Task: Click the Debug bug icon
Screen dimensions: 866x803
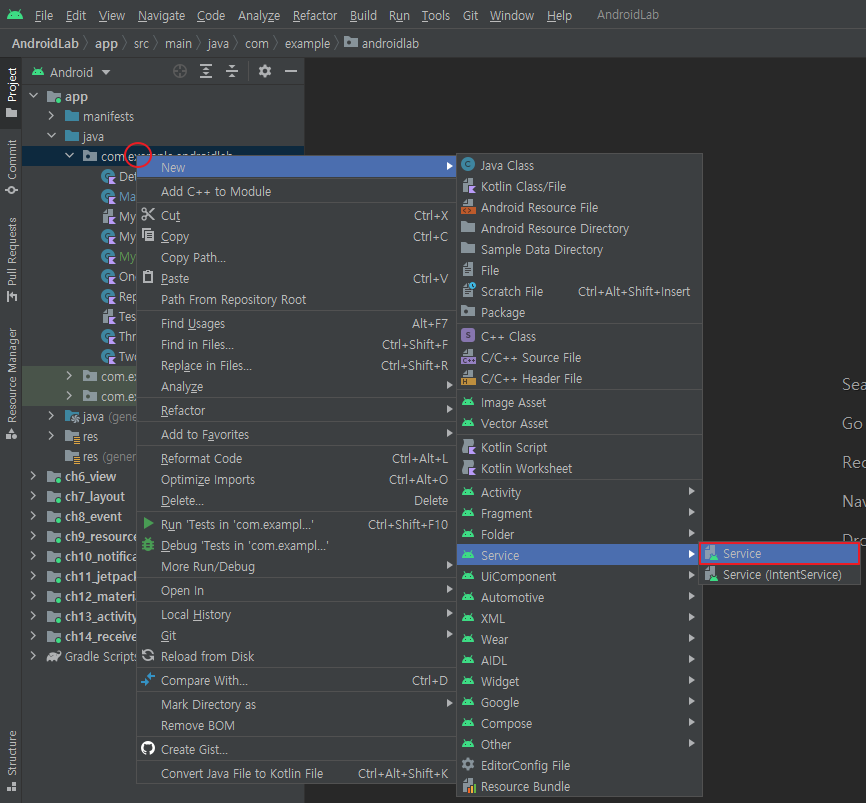Action: (148, 545)
